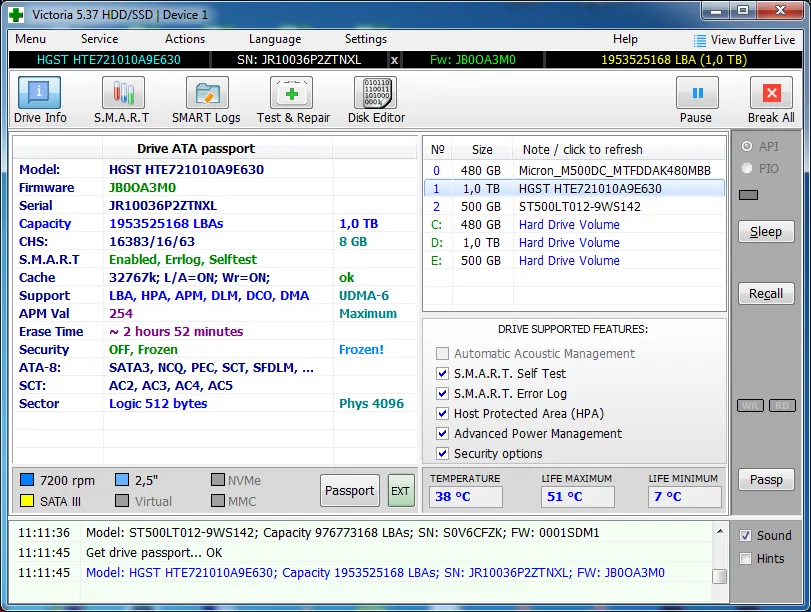This screenshot has width=811, height=612.
Task: Select drive 1 HGST HTE721010A9E630 row
Action: pyautogui.click(x=574, y=189)
